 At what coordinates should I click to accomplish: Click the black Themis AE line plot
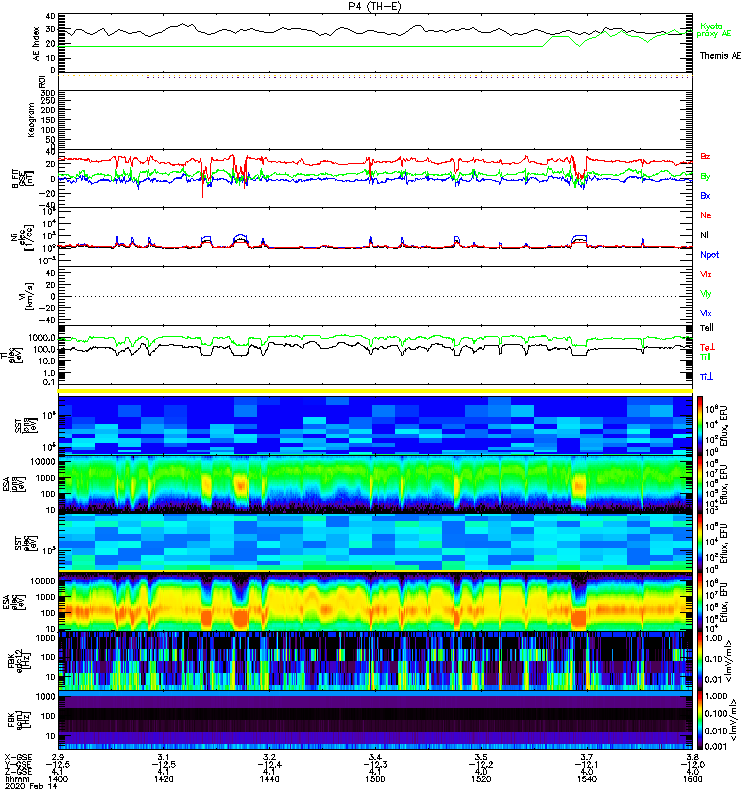click(x=375, y=30)
